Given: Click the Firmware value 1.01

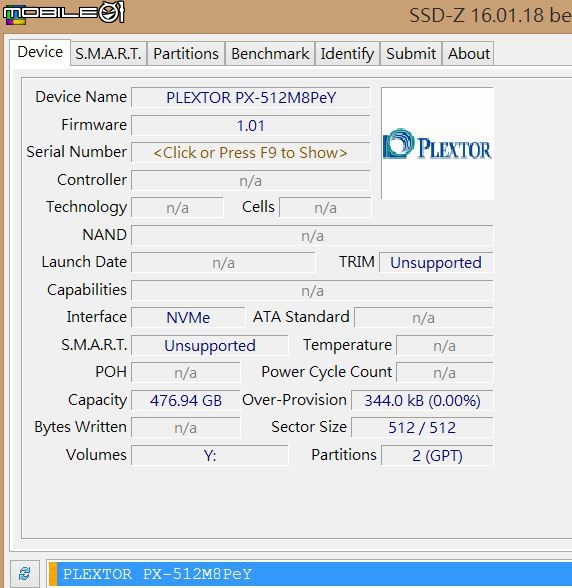Looking at the screenshot, I should click(x=251, y=125).
